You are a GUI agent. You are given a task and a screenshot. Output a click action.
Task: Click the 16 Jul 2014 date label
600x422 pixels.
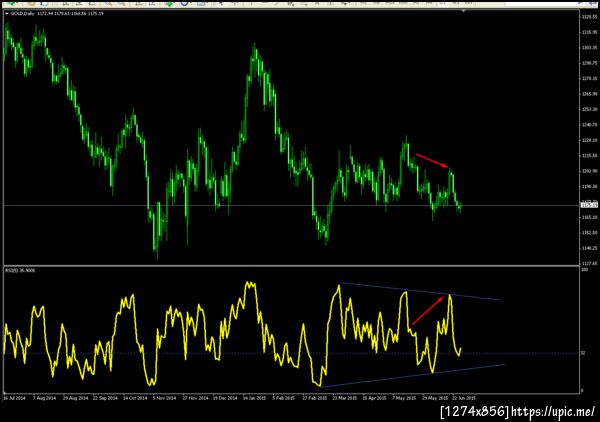pos(14,398)
